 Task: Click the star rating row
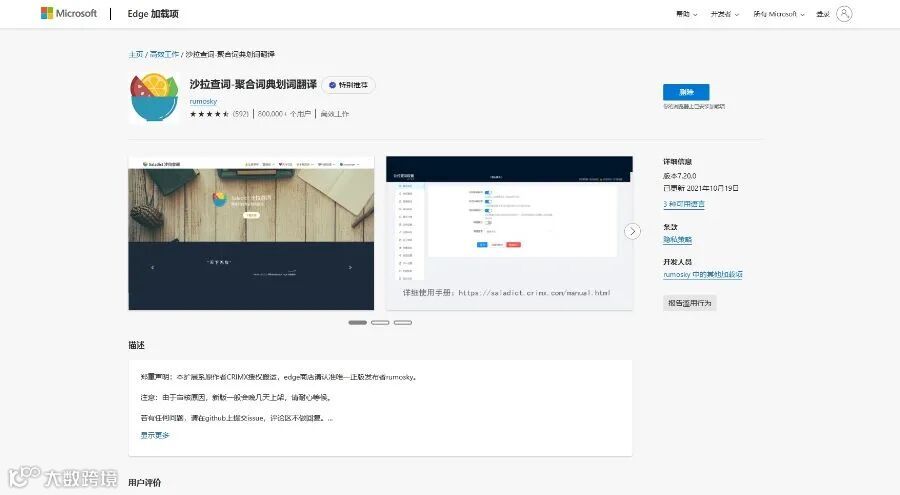tap(210, 114)
